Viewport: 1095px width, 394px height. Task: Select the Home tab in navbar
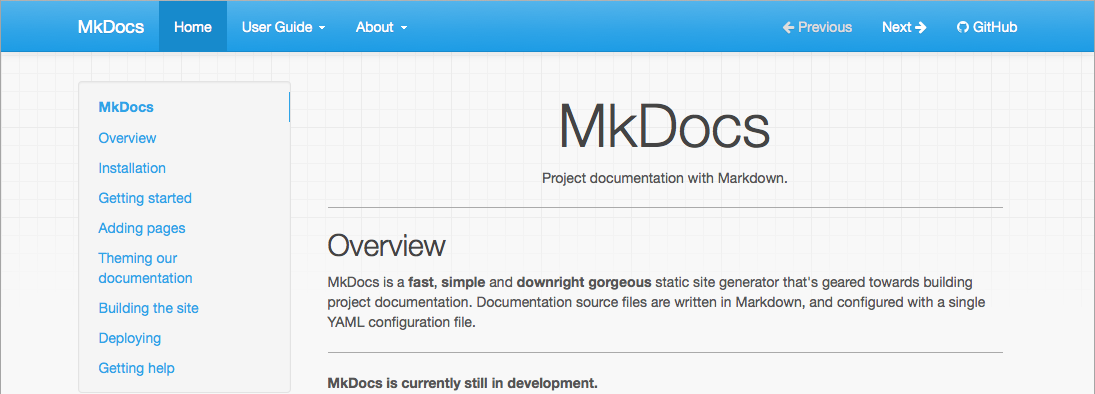click(193, 27)
